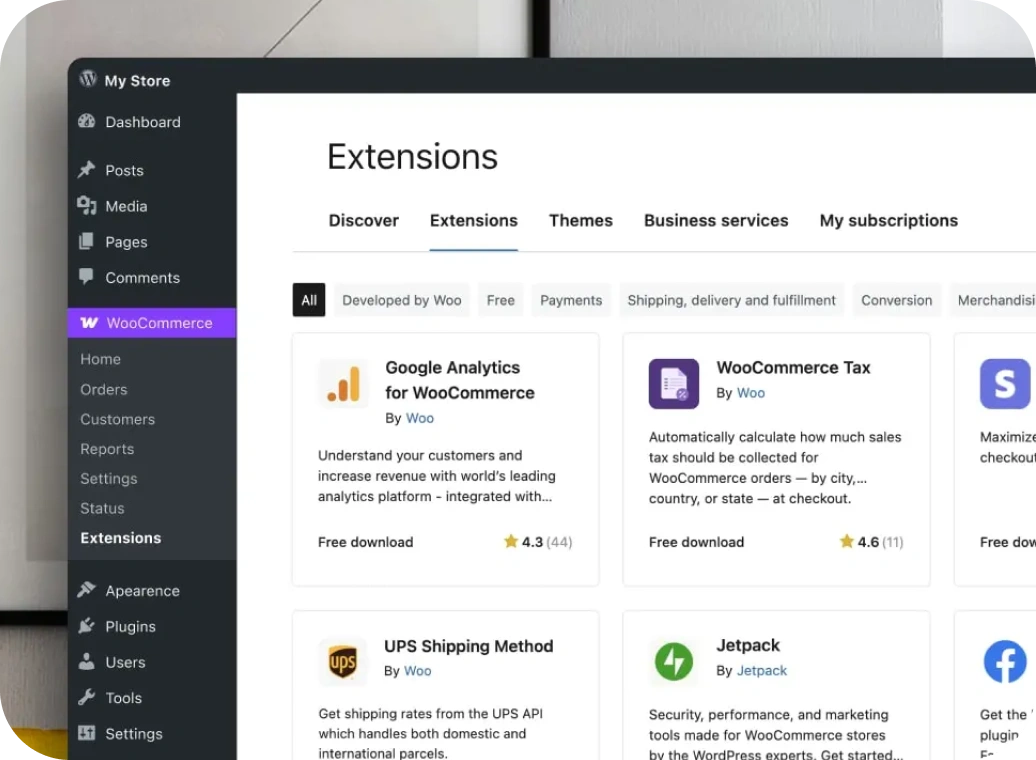The width and height of the screenshot is (1036, 760).
Task: Filter extensions by Free
Action: 500,300
